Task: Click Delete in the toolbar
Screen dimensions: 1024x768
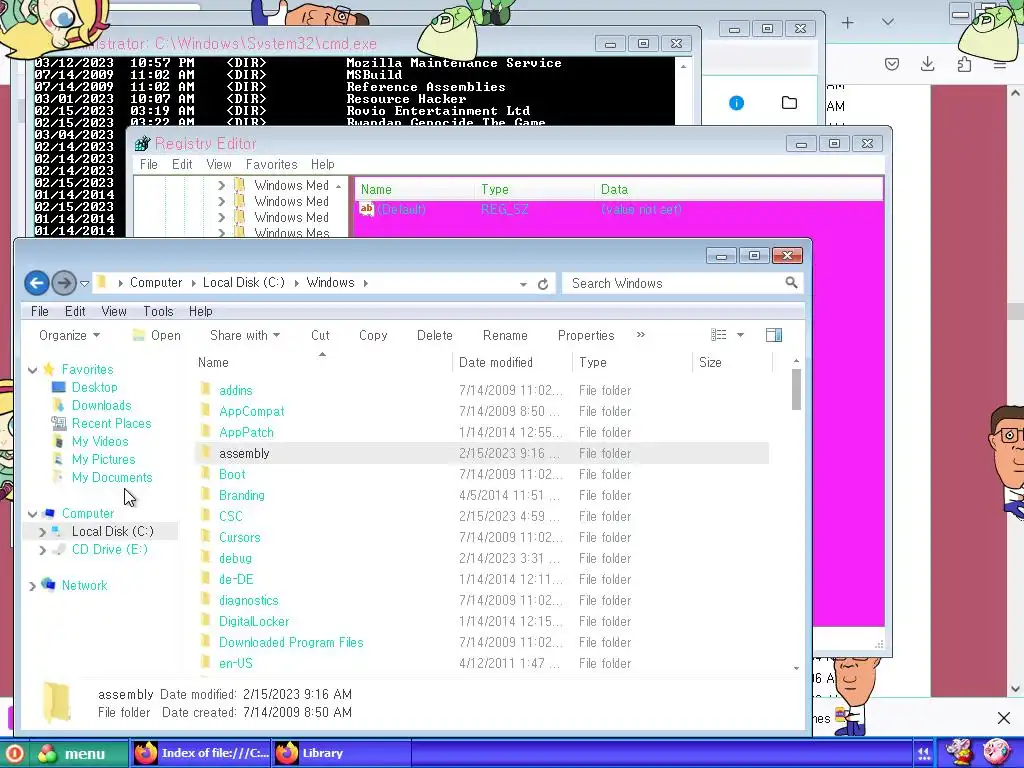Action: click(434, 335)
